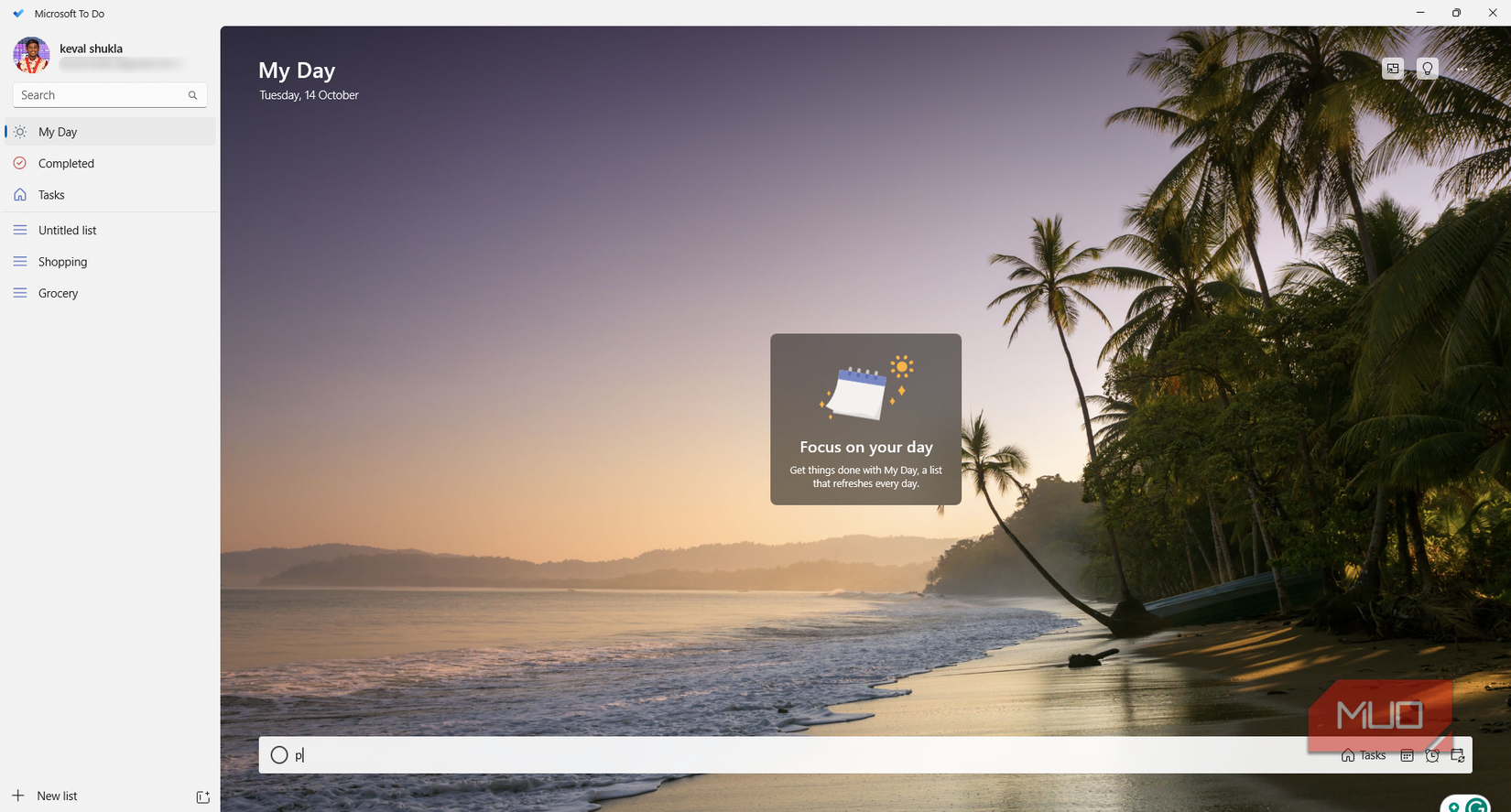This screenshot has width=1511, height=812.
Task: Open keval shukla account profile picture
Action: (x=31, y=55)
